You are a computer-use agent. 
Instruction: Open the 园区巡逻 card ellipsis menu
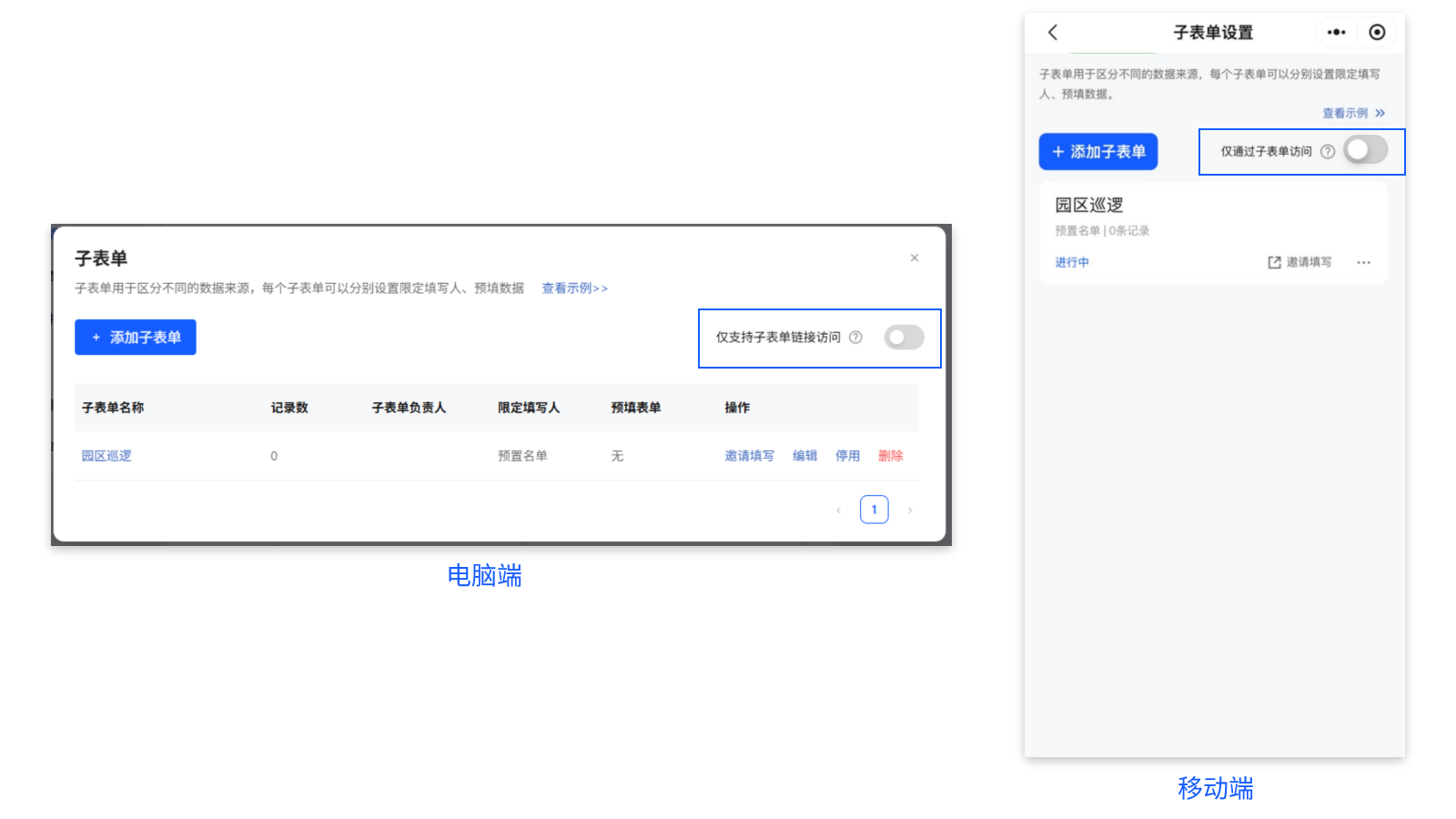click(x=1363, y=262)
